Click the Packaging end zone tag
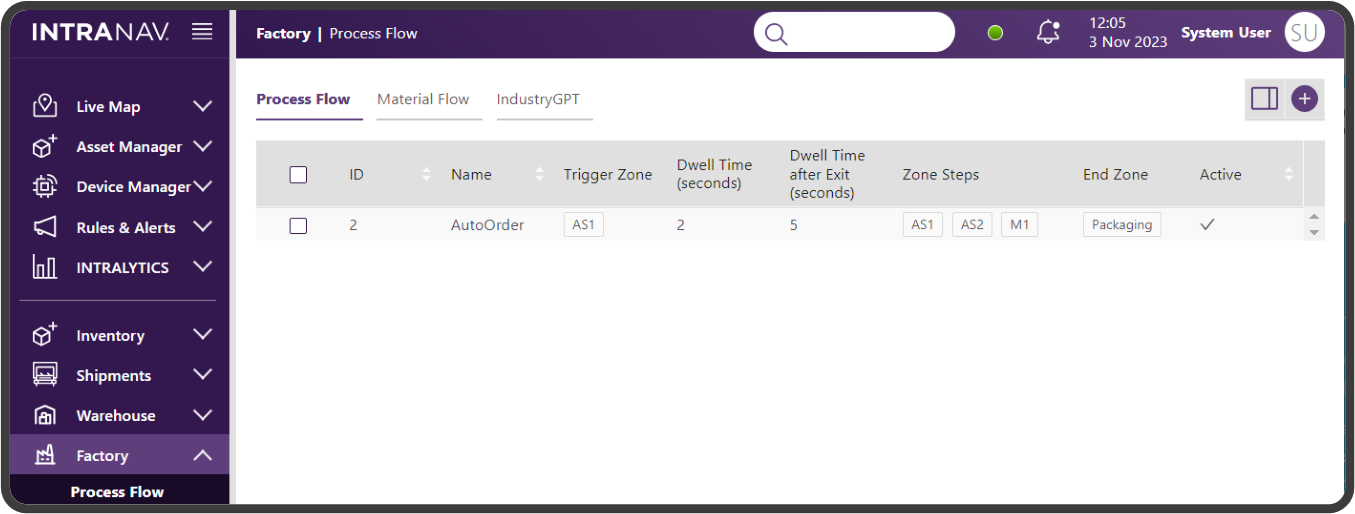The width and height of the screenshot is (1355, 514). 1121,225
